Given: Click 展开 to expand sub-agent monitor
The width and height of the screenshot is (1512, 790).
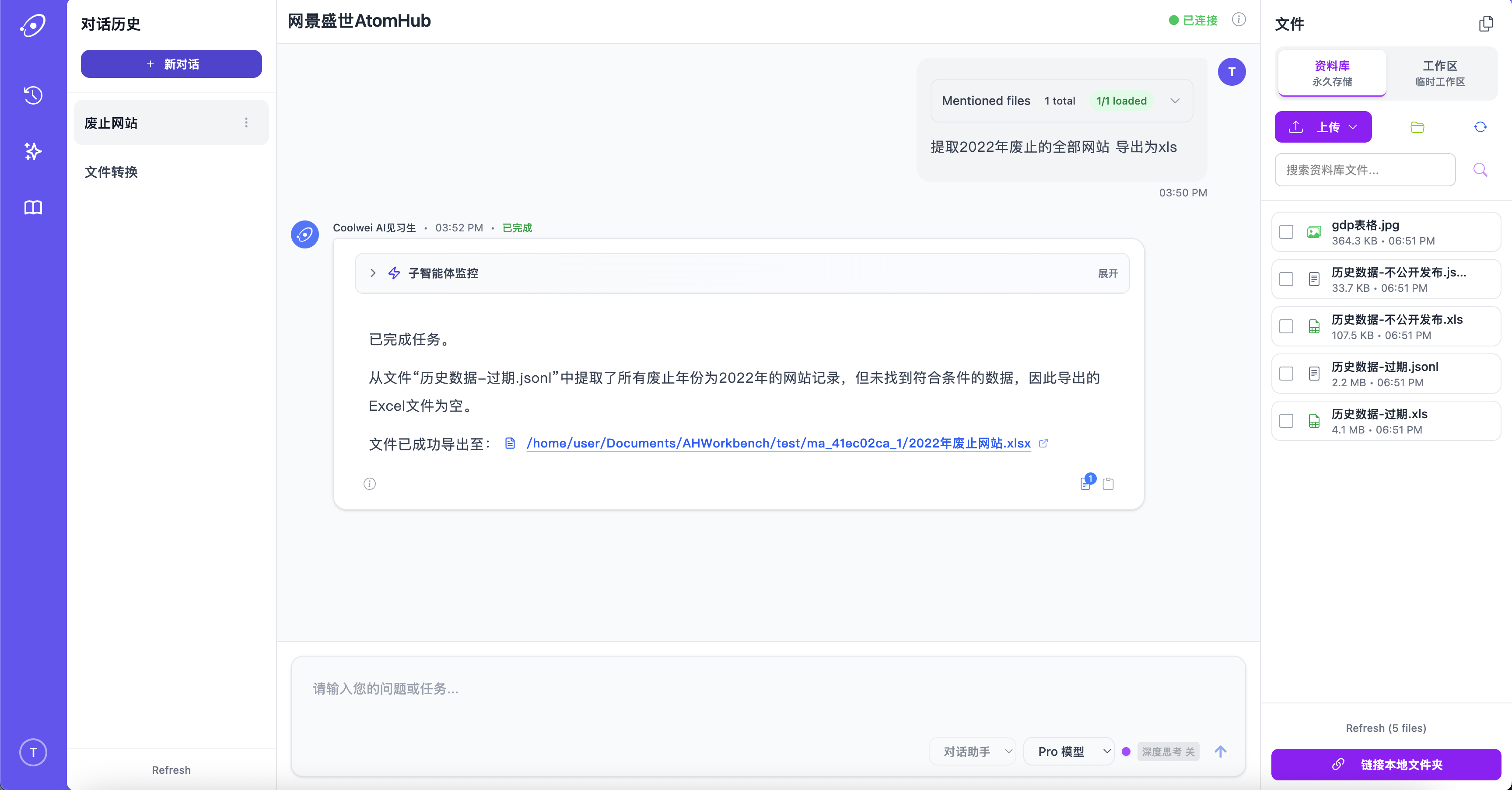Looking at the screenshot, I should click(1108, 273).
